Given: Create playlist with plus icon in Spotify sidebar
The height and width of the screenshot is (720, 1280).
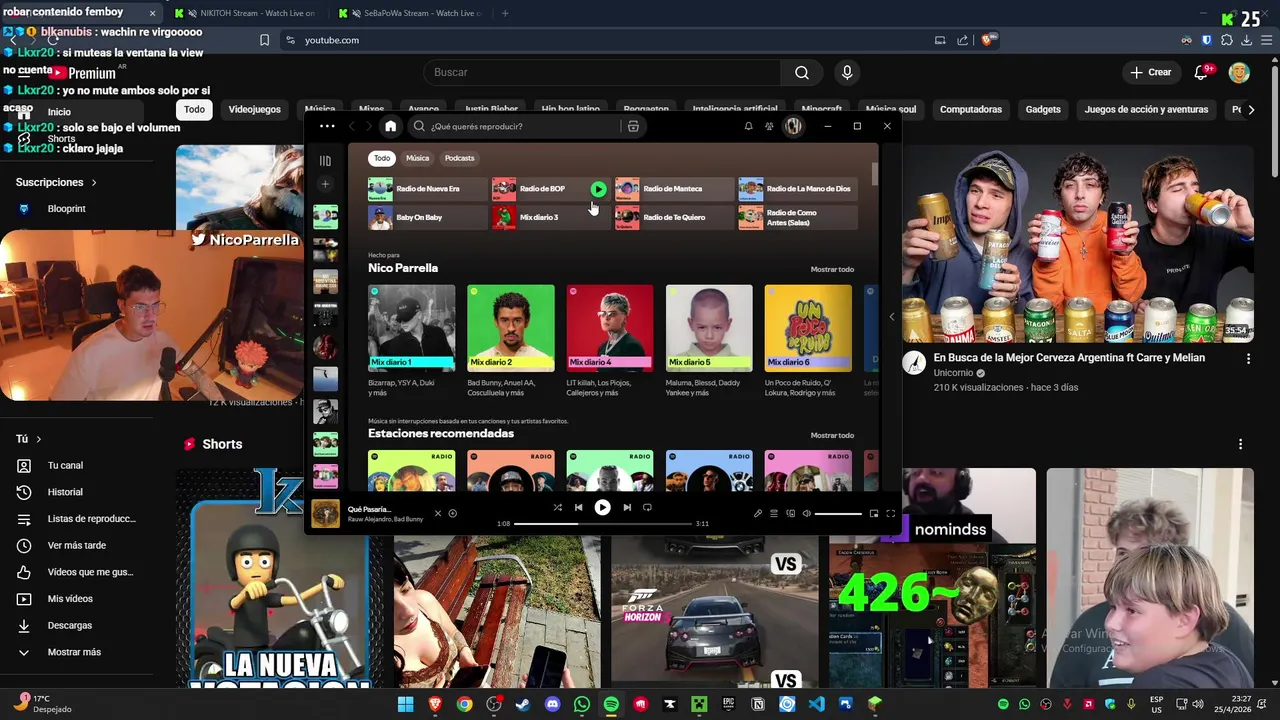Looking at the screenshot, I should point(325,184).
